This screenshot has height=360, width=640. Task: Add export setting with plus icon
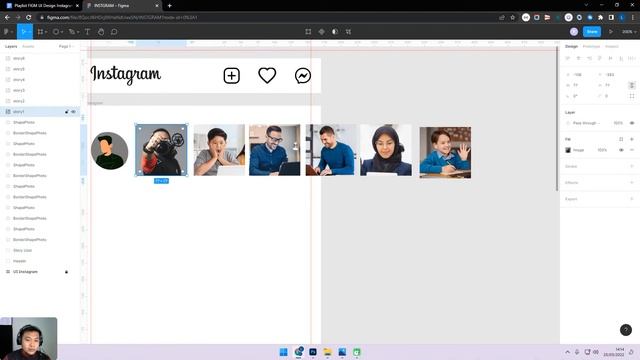pyautogui.click(x=632, y=199)
